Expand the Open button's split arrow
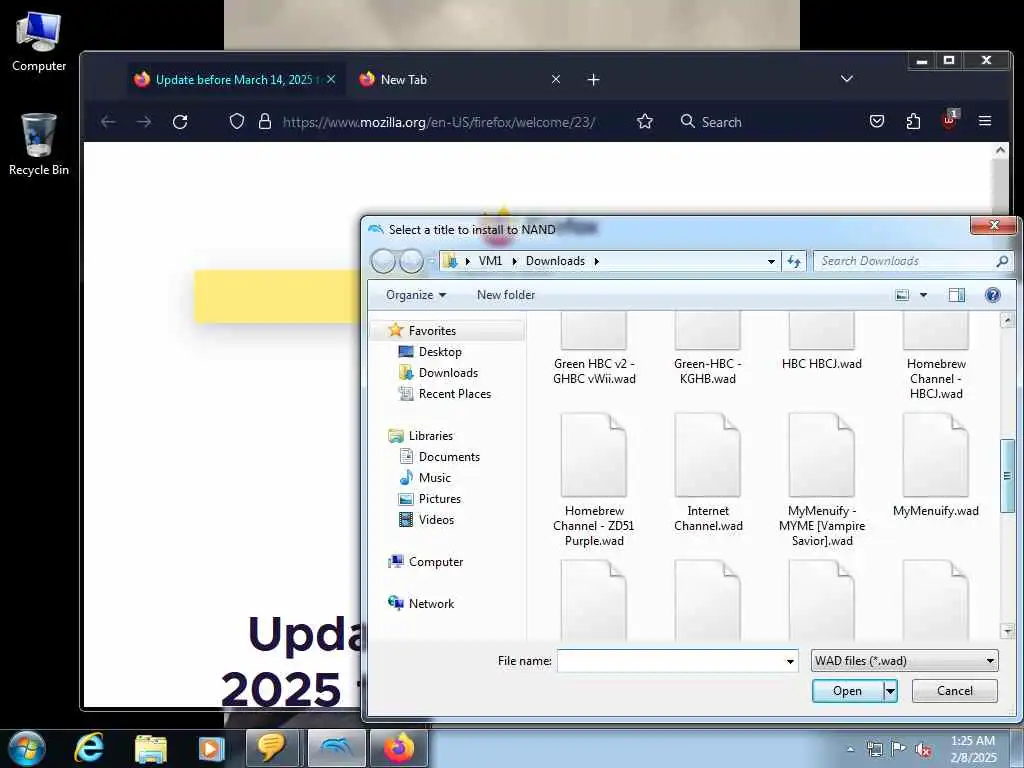The height and width of the screenshot is (768, 1024). click(x=890, y=691)
